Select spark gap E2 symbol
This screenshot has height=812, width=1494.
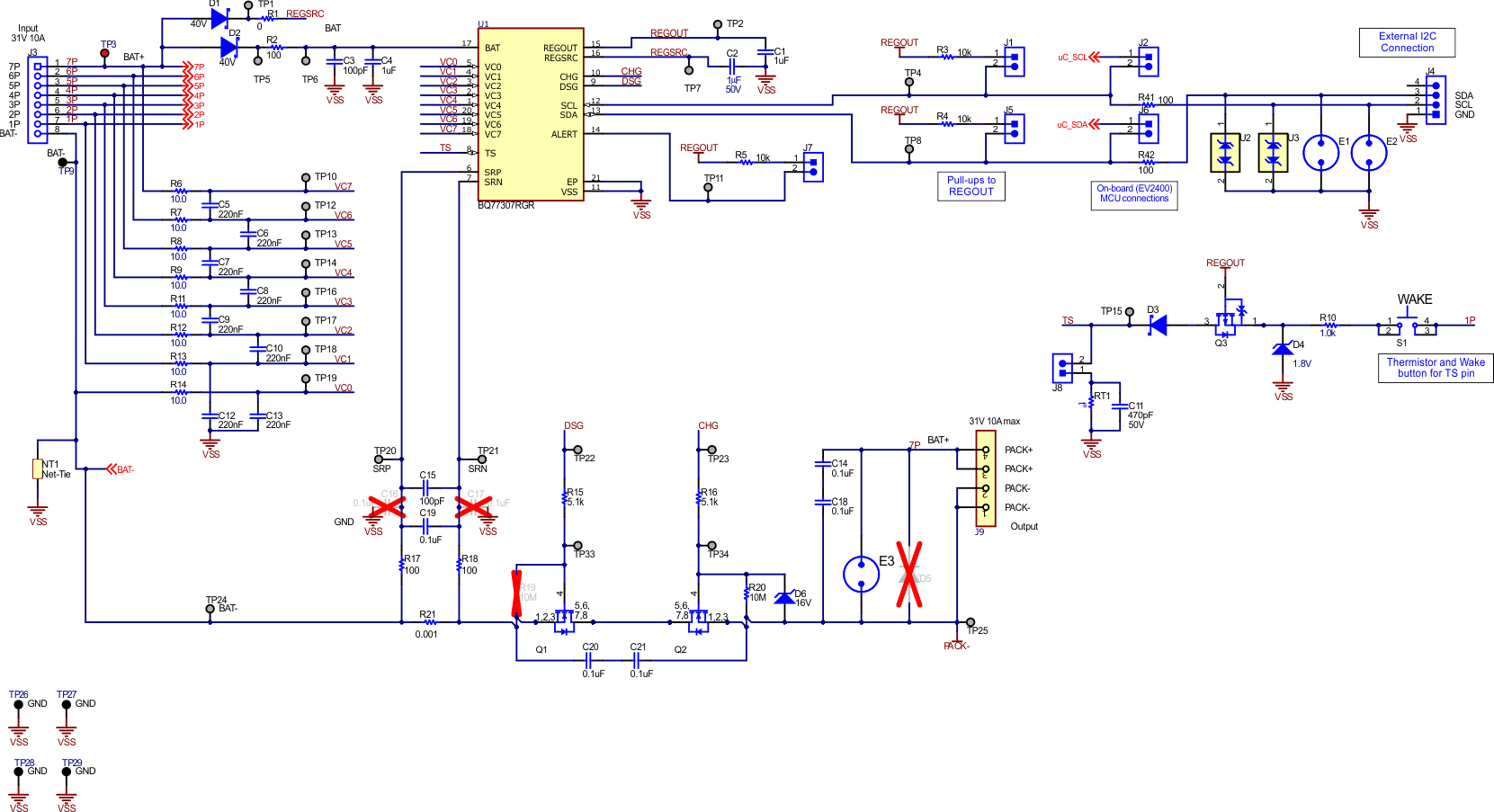[1369, 152]
